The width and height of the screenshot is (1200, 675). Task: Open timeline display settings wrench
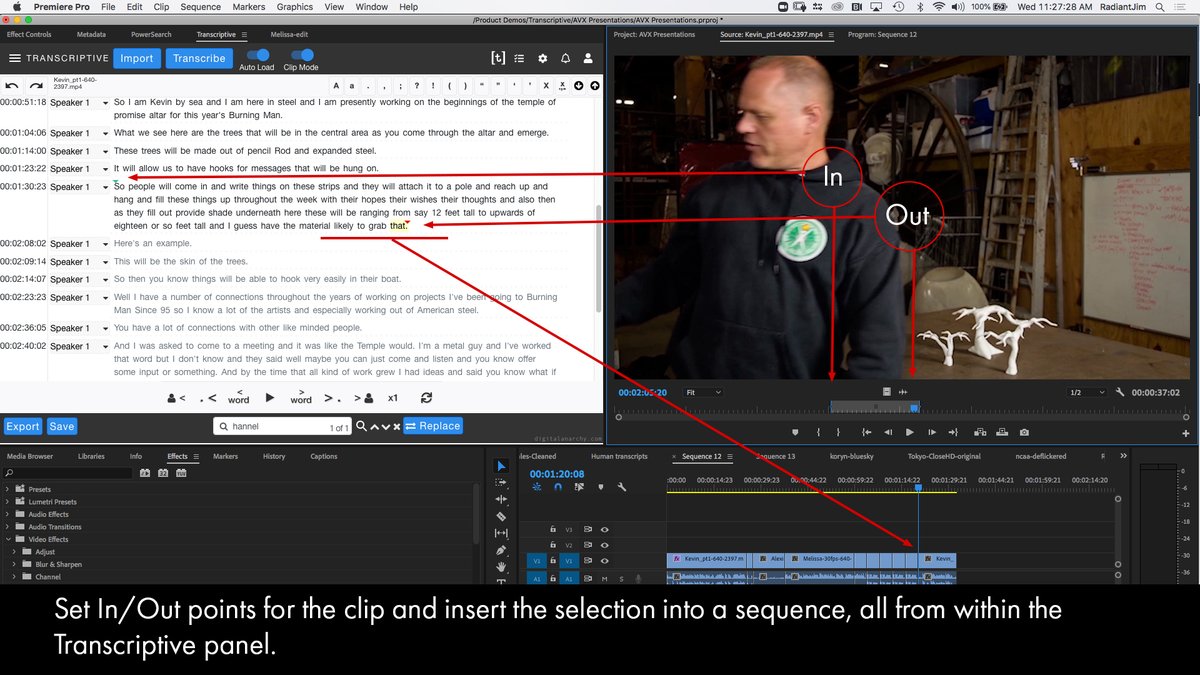coord(622,487)
